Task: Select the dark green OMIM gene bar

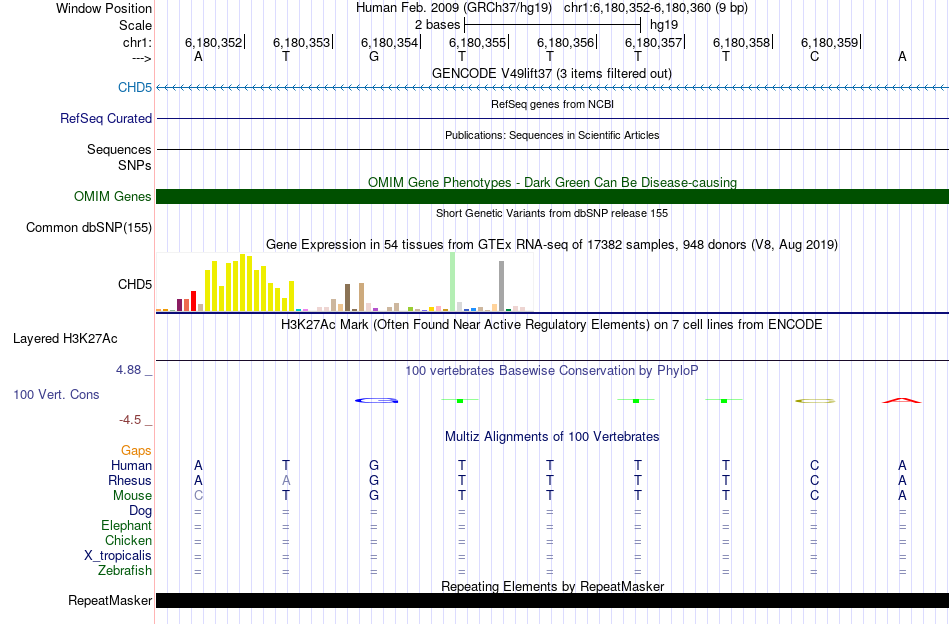Action: [x=552, y=196]
